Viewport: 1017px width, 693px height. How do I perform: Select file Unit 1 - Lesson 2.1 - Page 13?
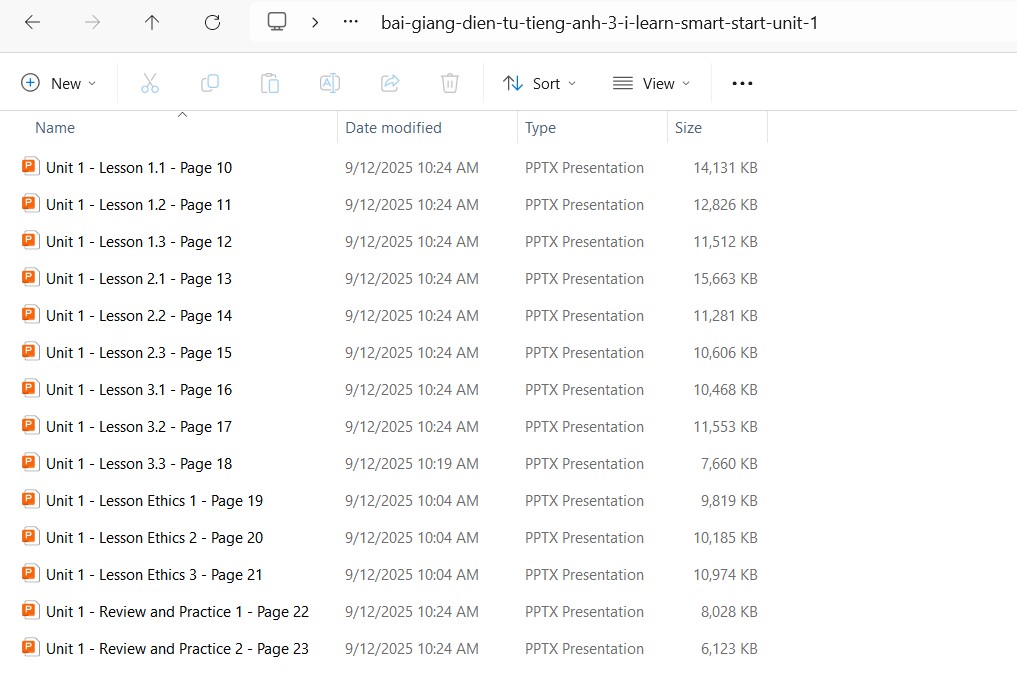138,279
